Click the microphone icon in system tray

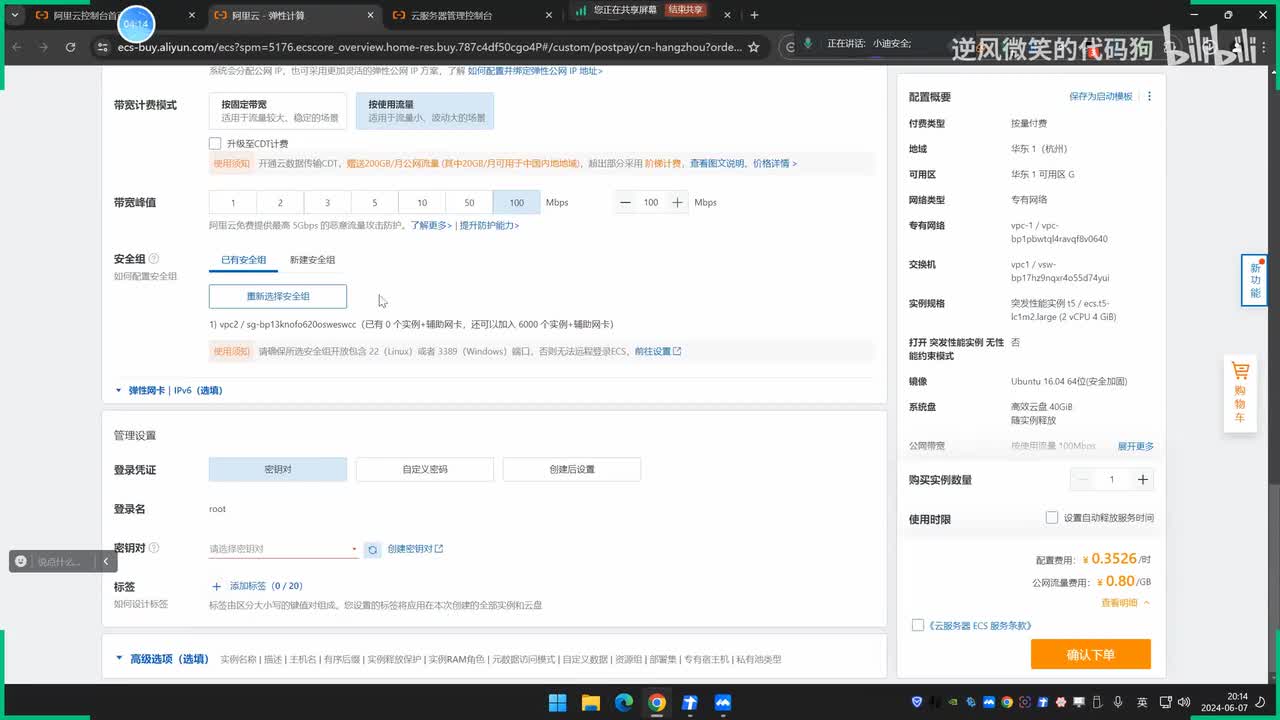[x=1117, y=702]
